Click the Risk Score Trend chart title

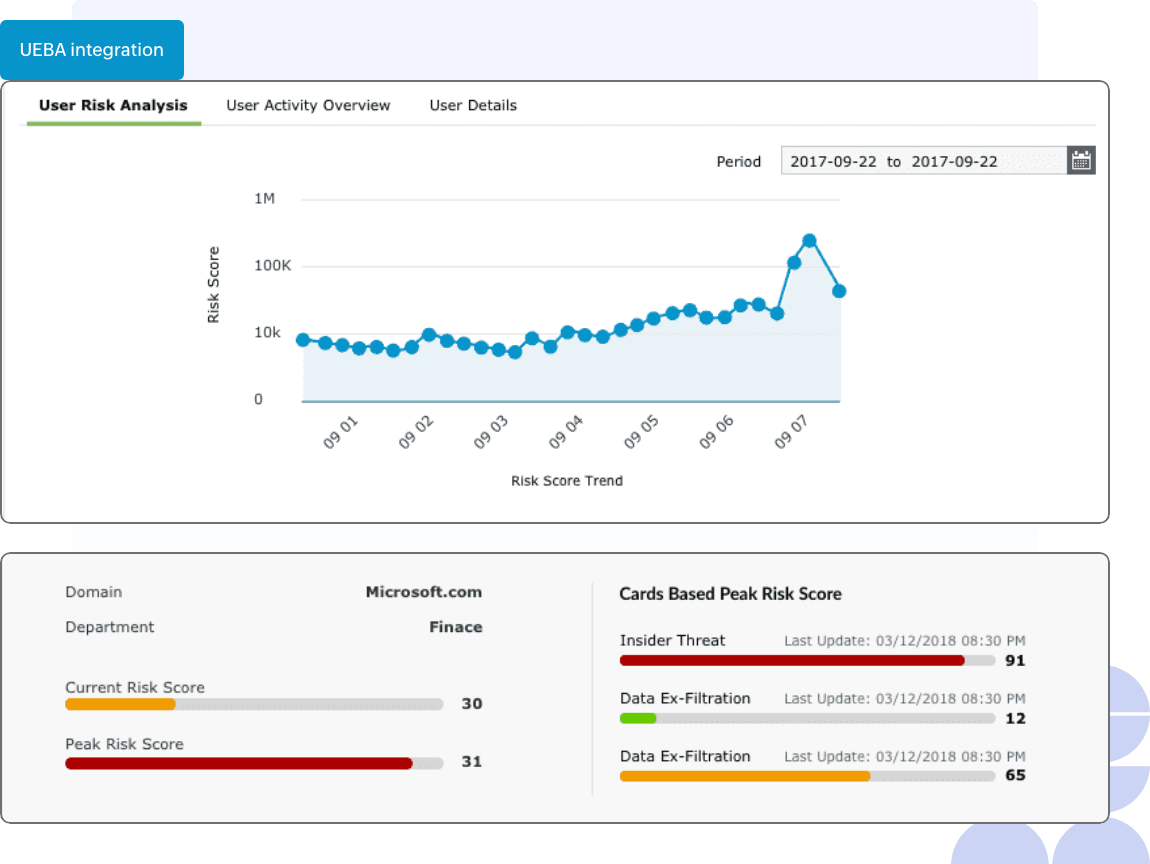click(x=566, y=481)
